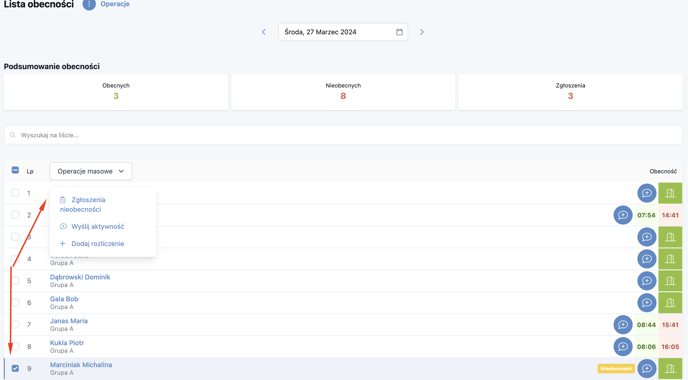
Task: Select Dodaj rozliczenie menu item
Action: [x=92, y=244]
